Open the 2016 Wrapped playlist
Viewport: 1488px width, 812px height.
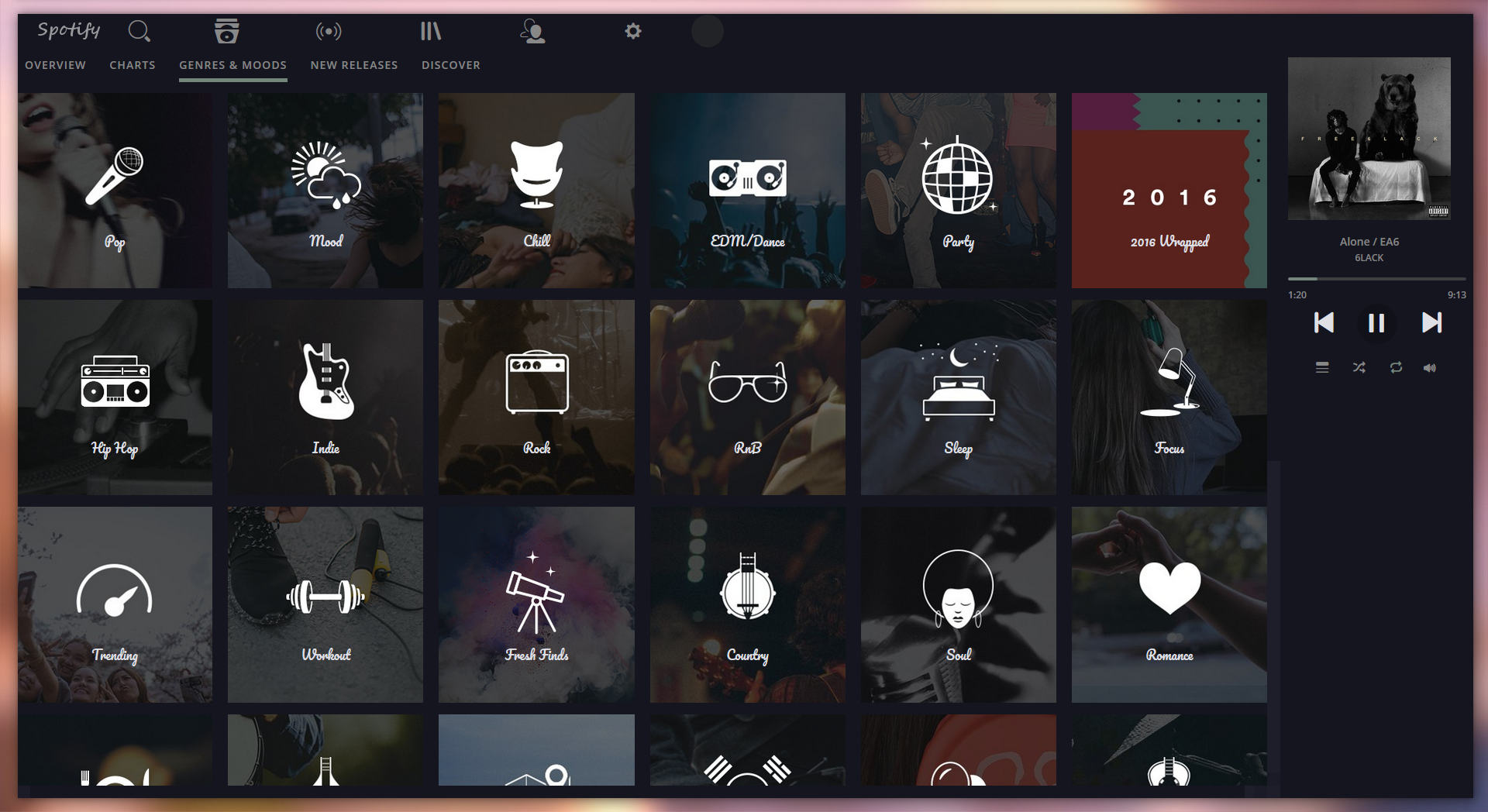[1169, 191]
